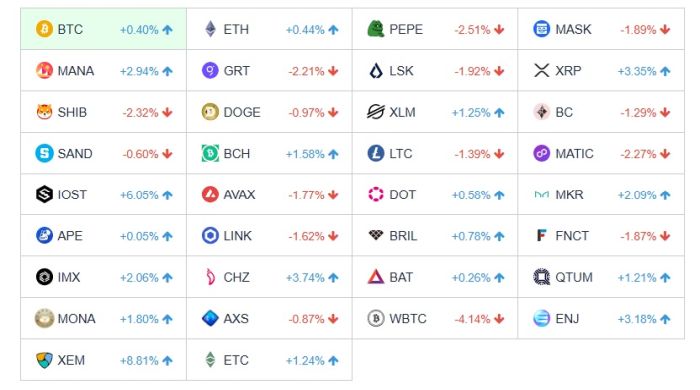The width and height of the screenshot is (700, 390).
Task: Open the ETC ticker label
Action: [236, 360]
